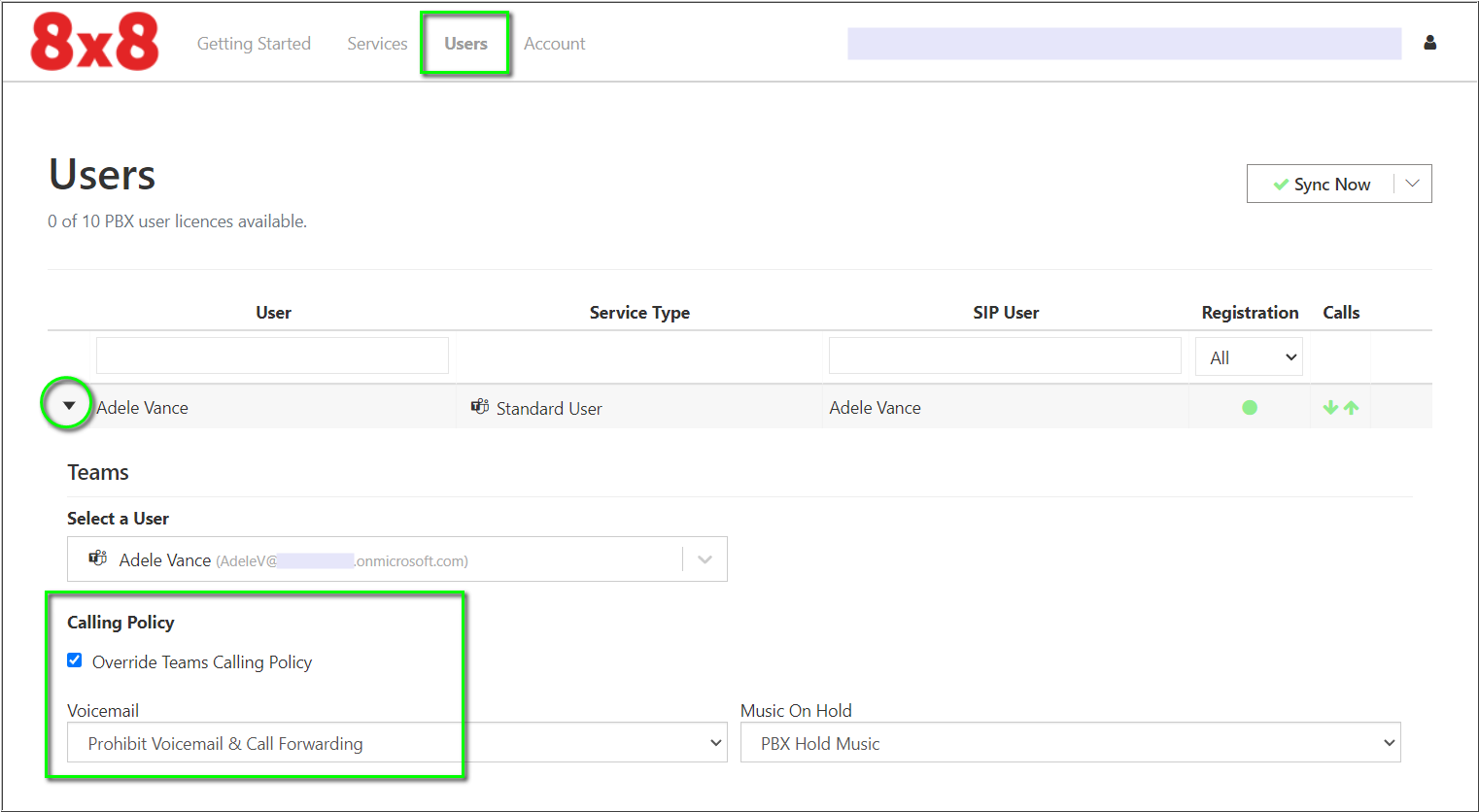Open the Account page

[554, 43]
